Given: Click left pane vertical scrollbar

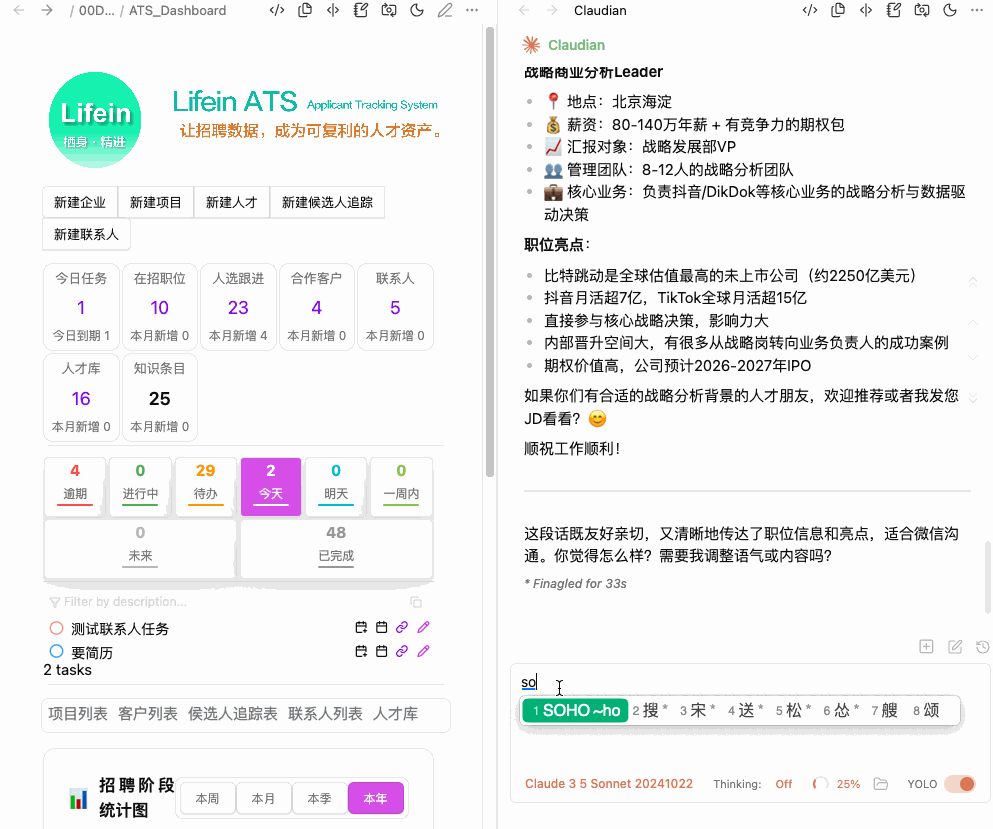Looking at the screenshot, I should pos(490,253).
